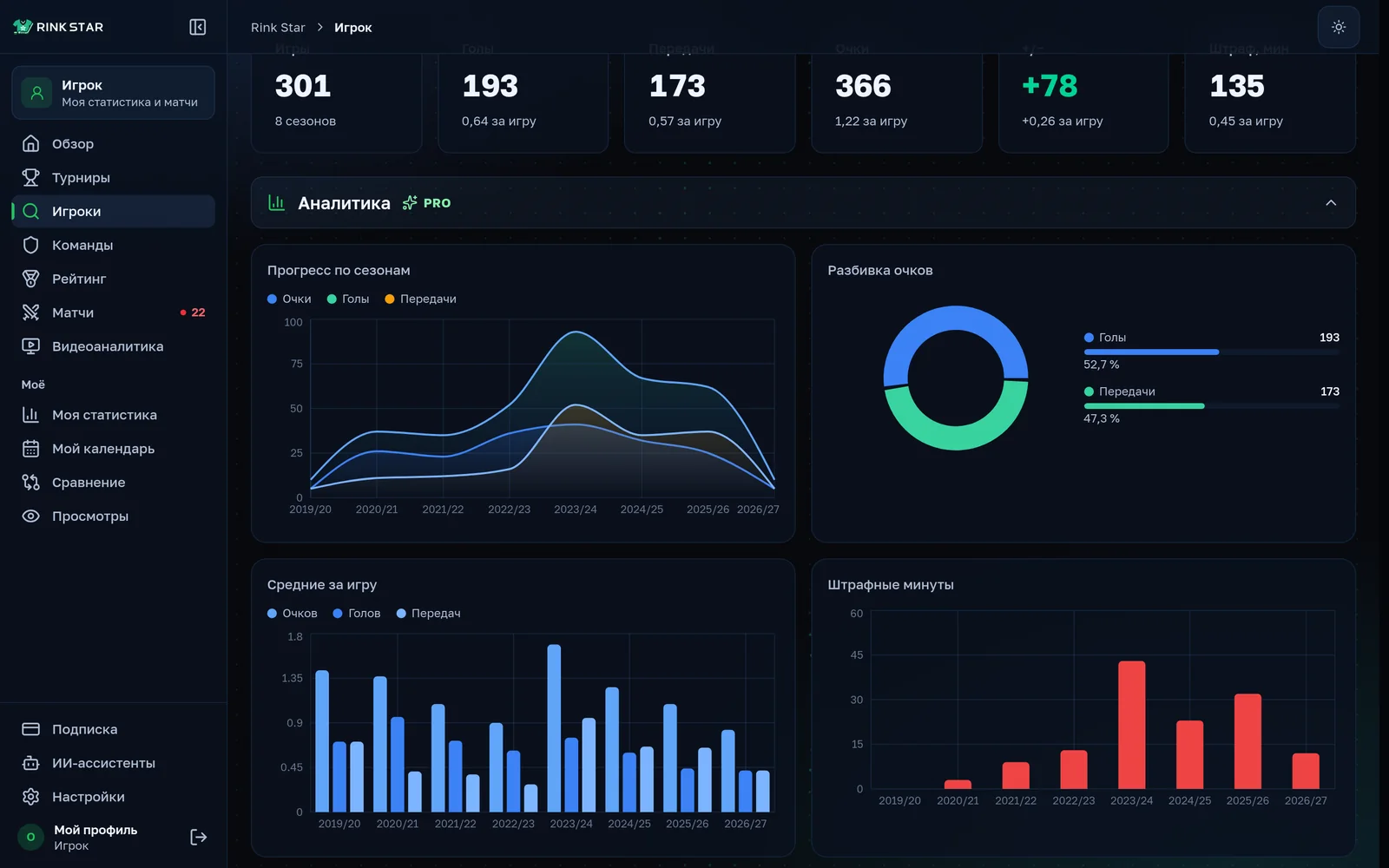Go to Rink Star breadcrumb link

tap(278, 28)
